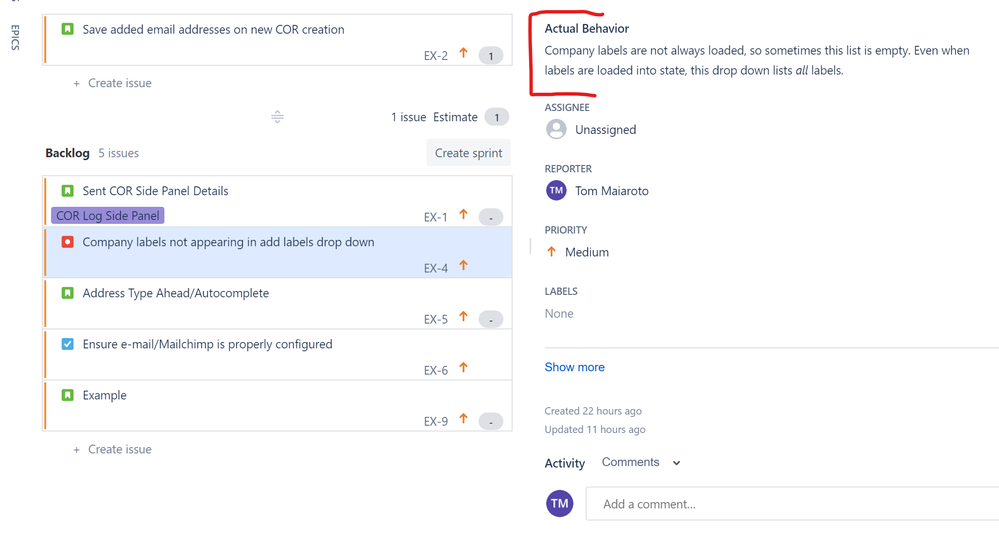Click the unassigned avatar icon under Assignee

pyautogui.click(x=556, y=129)
